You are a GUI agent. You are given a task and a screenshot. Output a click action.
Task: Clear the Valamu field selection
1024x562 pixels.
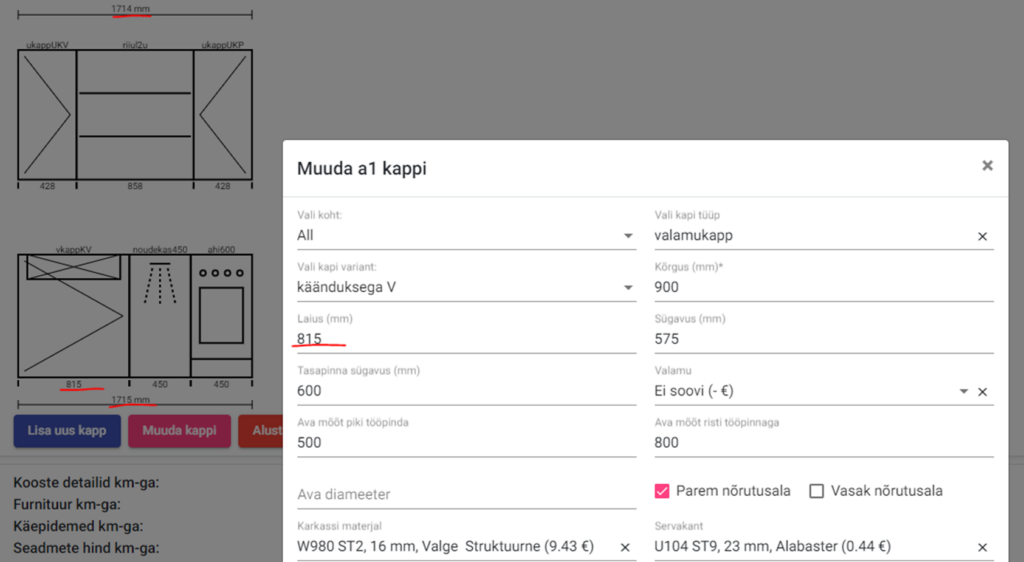pos(982,392)
